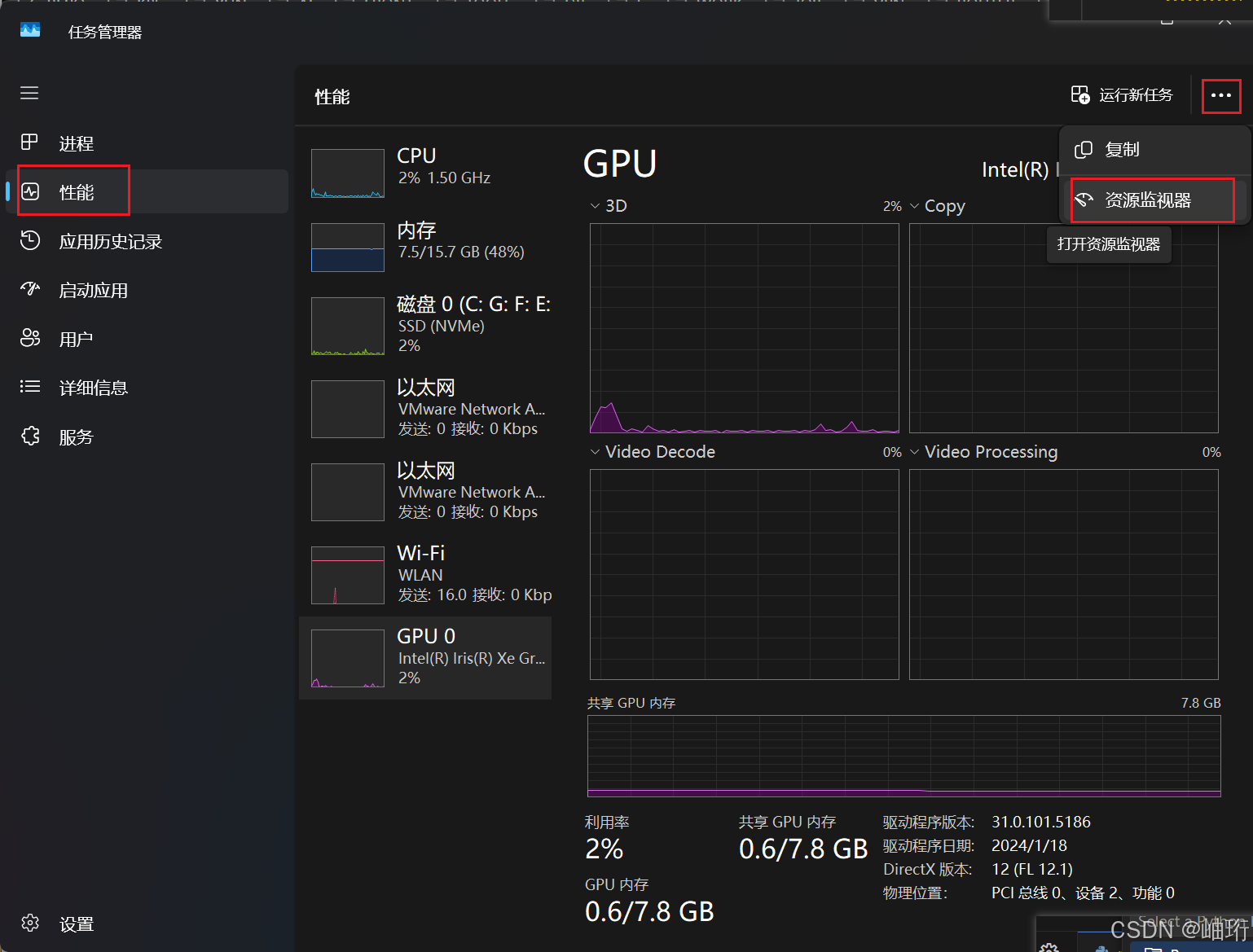The height and width of the screenshot is (952, 1253).
Task: Collapse the 3D graph section
Action: [x=595, y=205]
